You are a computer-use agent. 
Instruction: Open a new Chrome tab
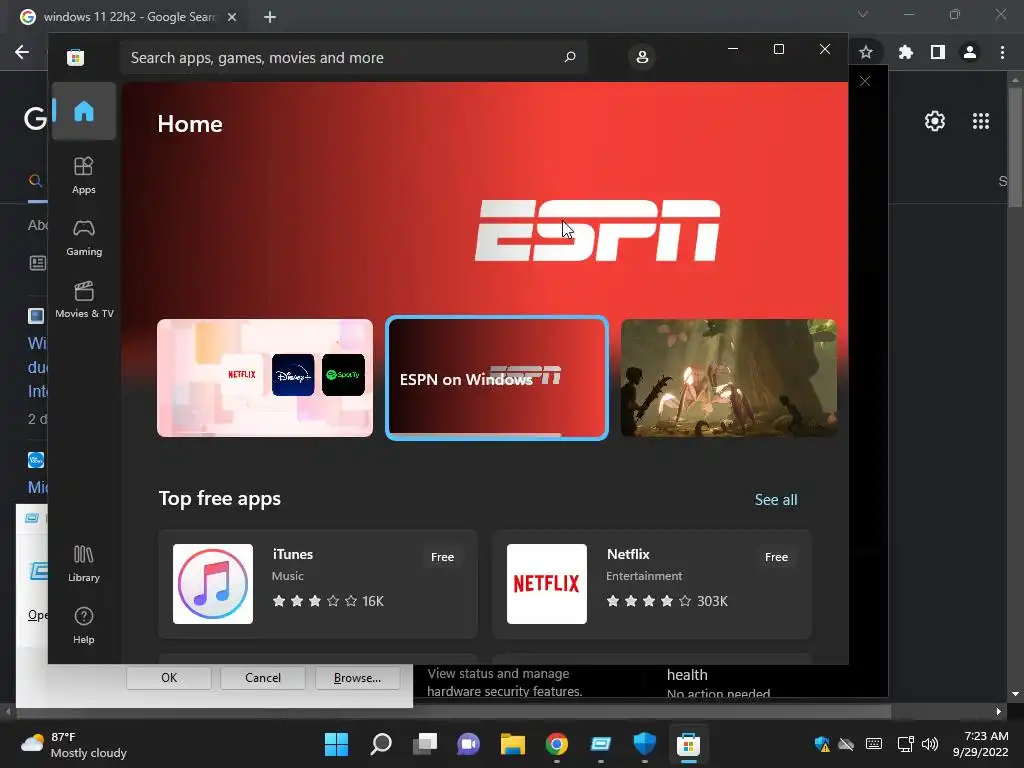click(270, 18)
